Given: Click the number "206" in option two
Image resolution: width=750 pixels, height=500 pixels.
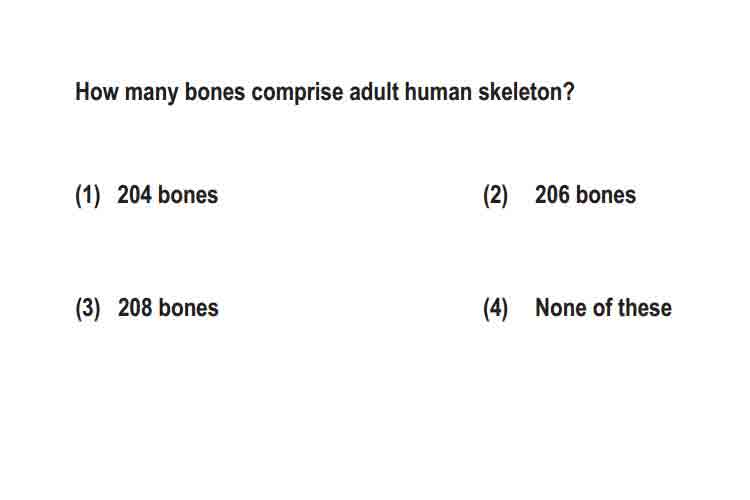Looking at the screenshot, I should (x=552, y=195).
